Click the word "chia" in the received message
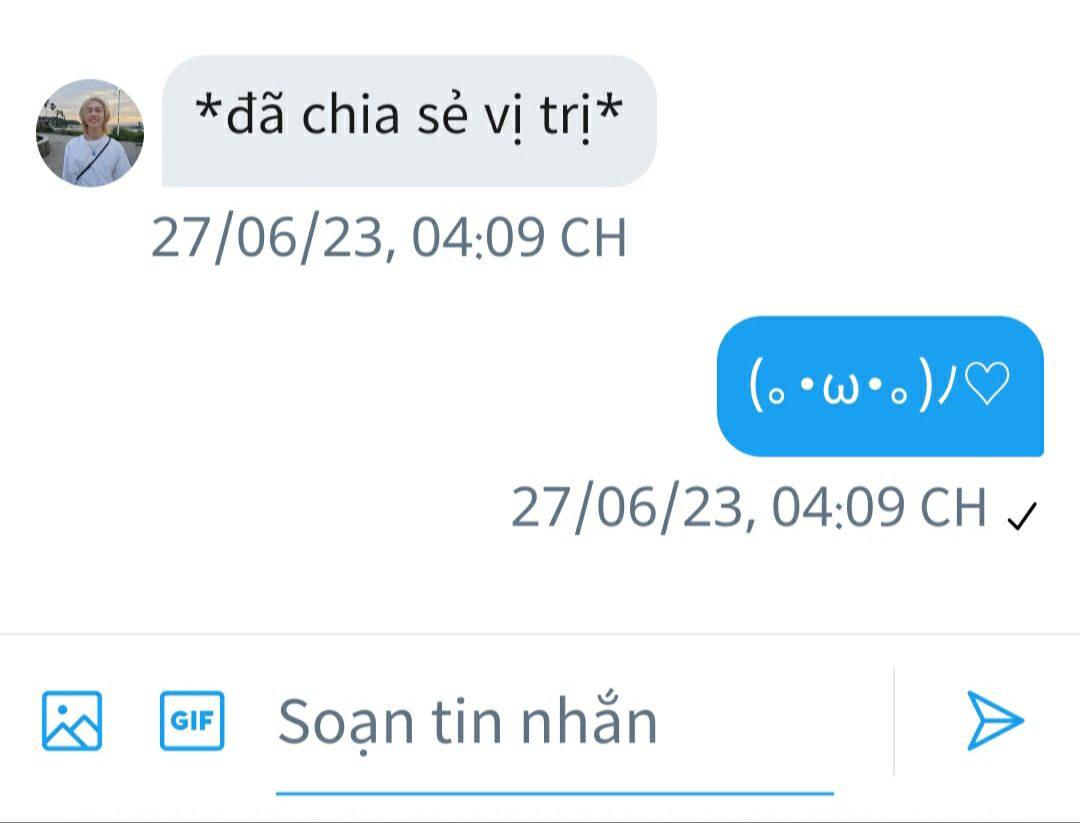 (x=351, y=114)
